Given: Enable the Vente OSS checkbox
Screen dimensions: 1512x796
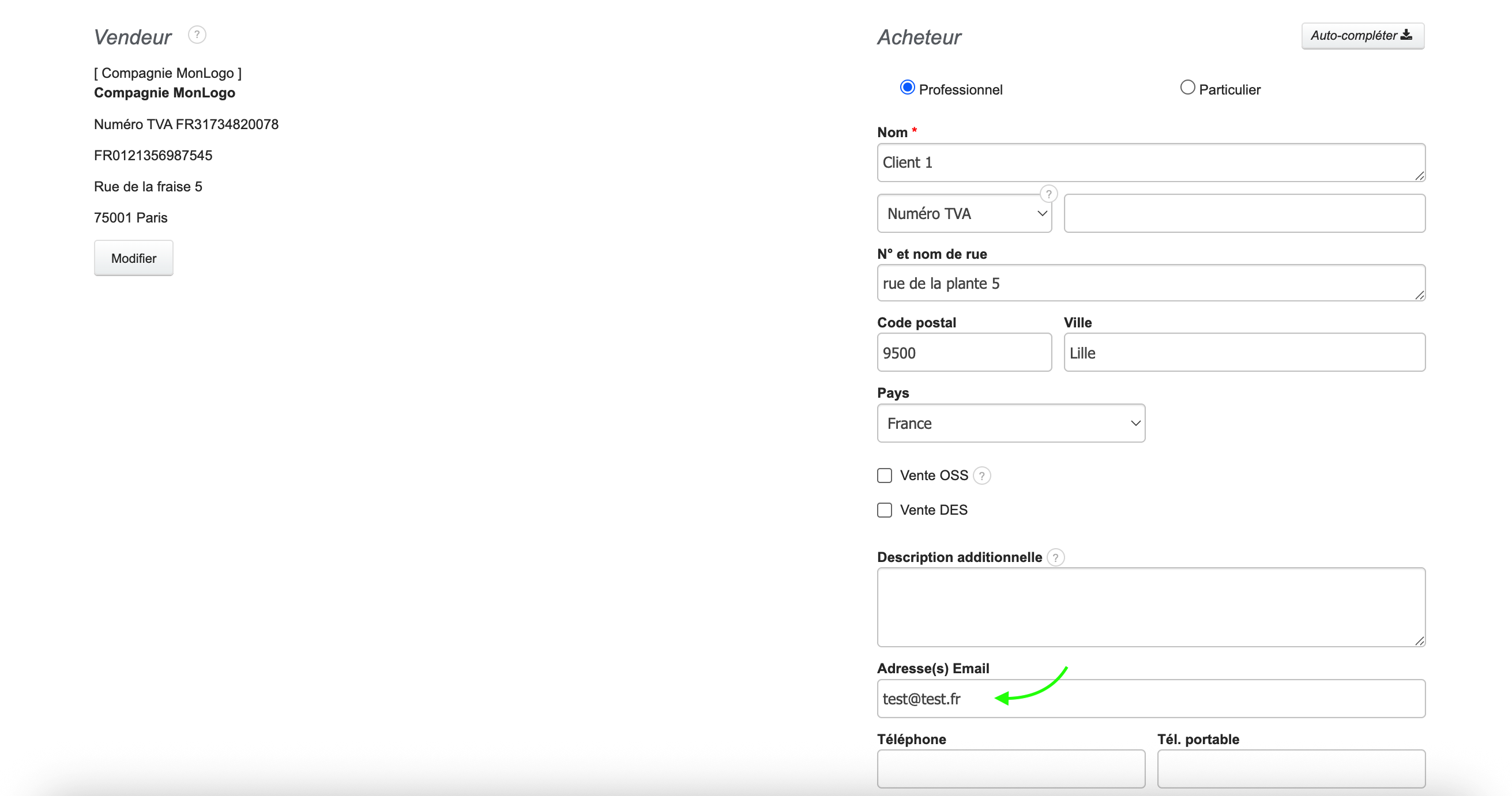Looking at the screenshot, I should coord(885,476).
